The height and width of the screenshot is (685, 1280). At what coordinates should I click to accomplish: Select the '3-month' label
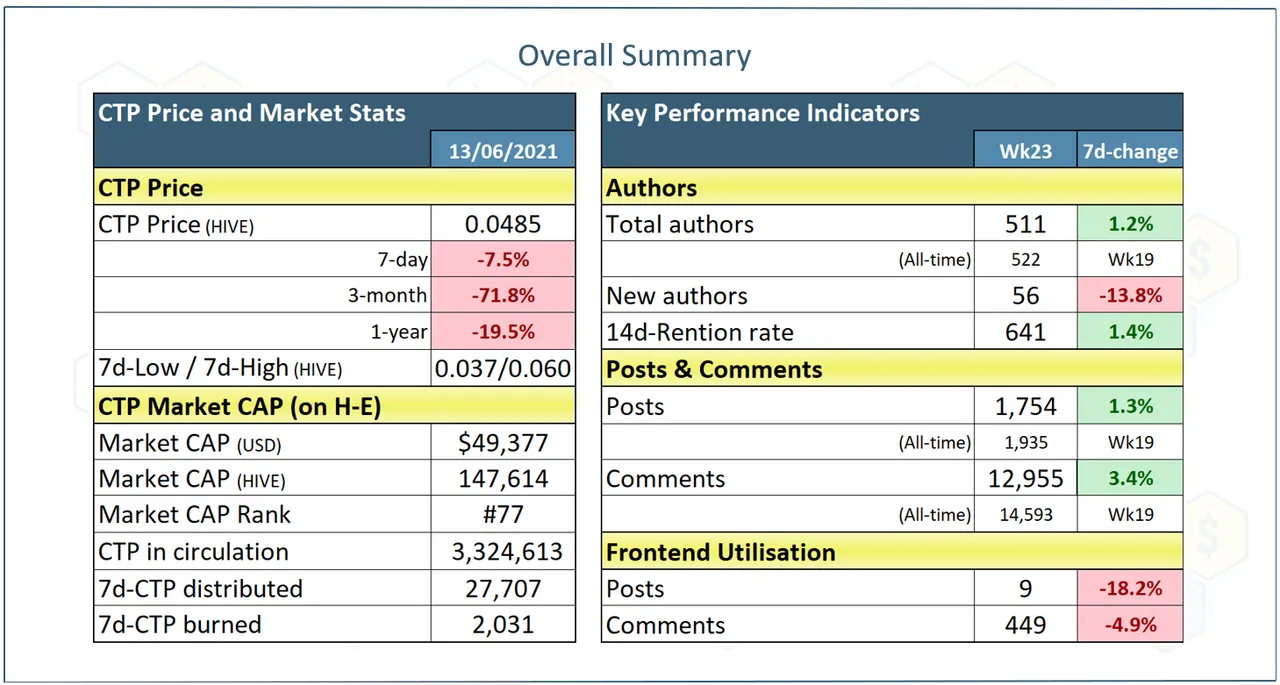[x=388, y=296]
